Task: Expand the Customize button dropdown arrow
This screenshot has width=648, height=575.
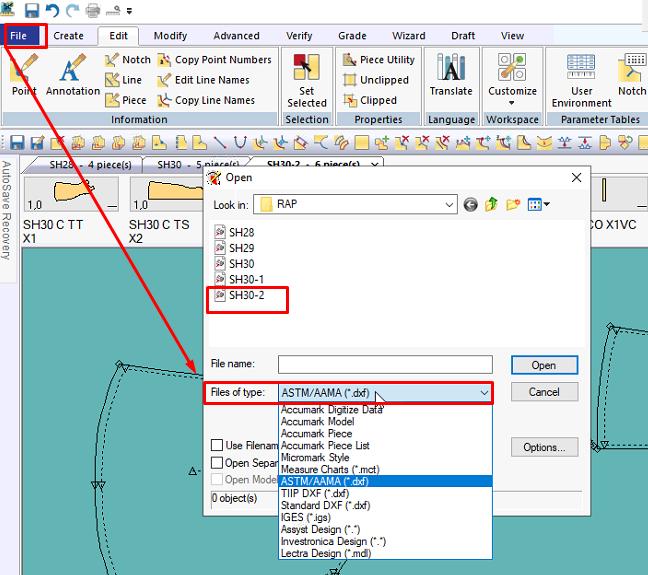Action: [512, 103]
